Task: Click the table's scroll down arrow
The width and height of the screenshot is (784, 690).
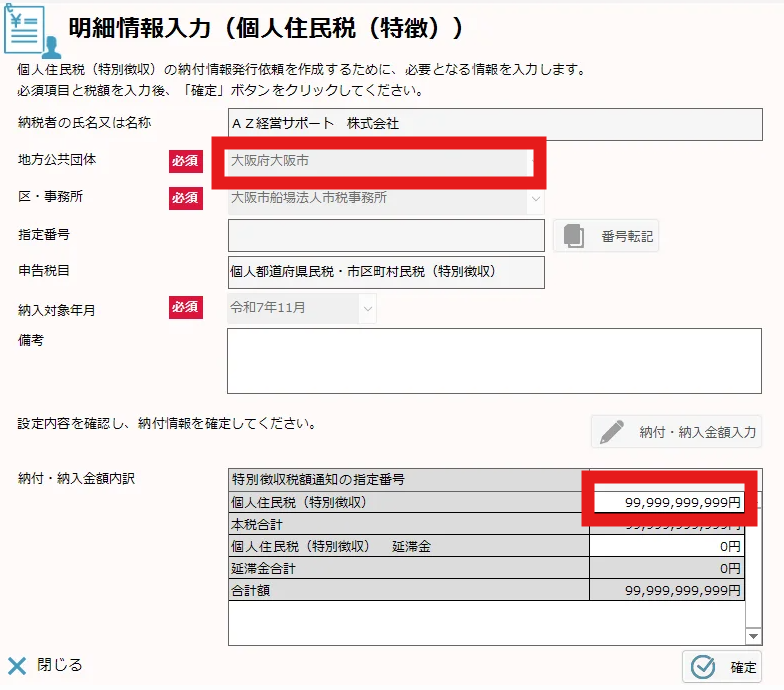Action: tap(754, 636)
